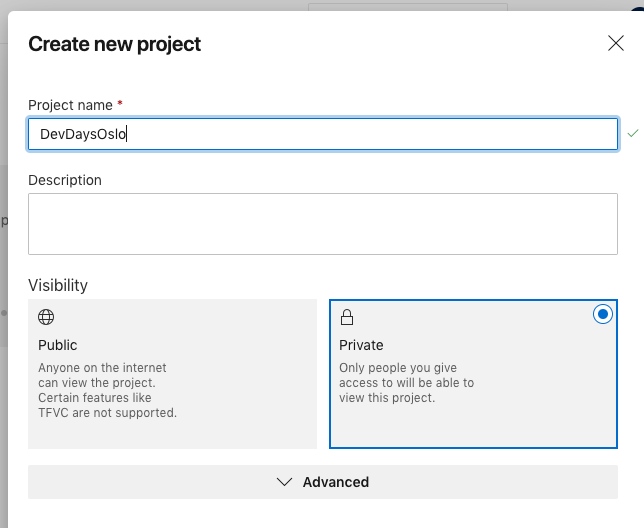Place cursor in the DevDaysOslo text
This screenshot has width=644, height=528.
(x=83, y=134)
